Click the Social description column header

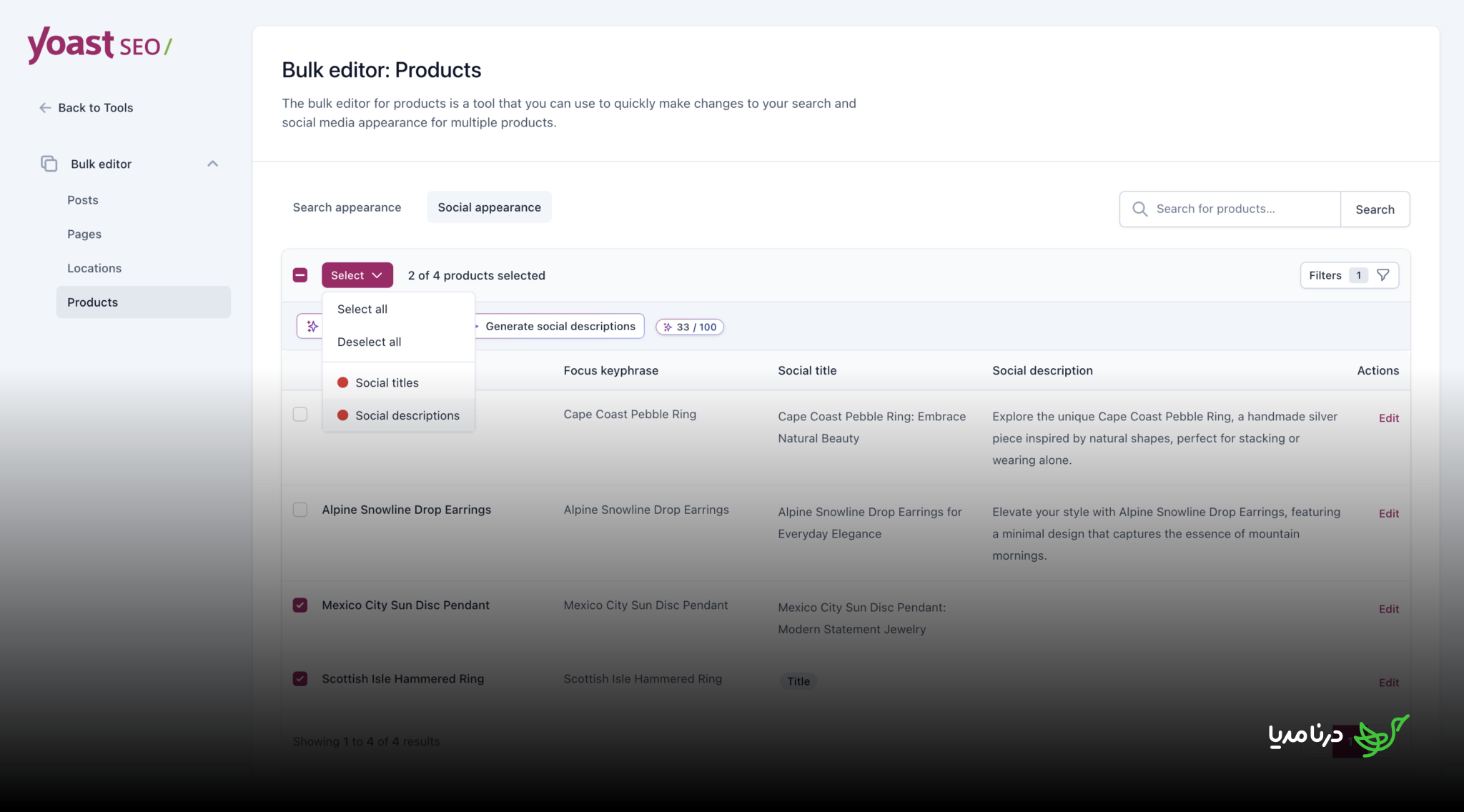click(1042, 370)
